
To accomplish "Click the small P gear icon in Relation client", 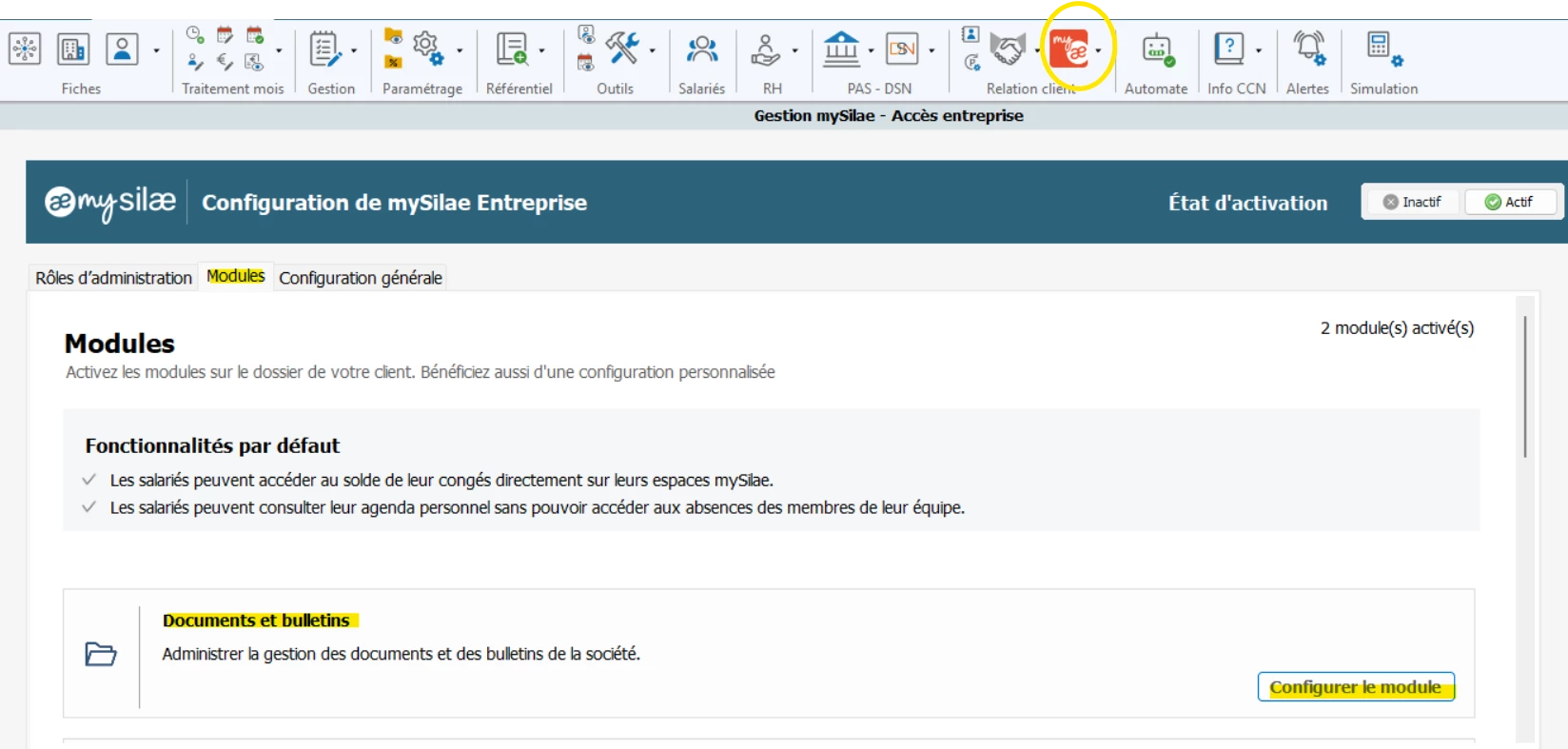I will [x=971, y=62].
